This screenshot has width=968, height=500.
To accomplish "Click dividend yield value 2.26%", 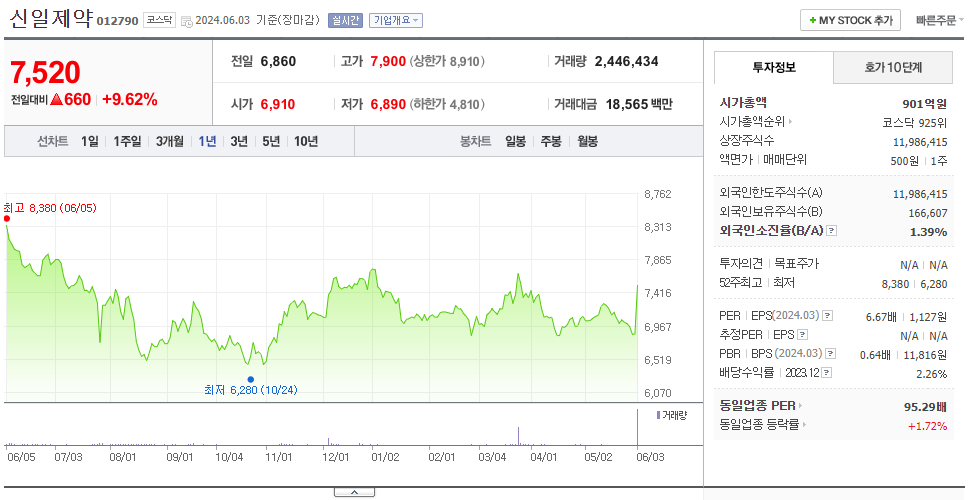I will [932, 373].
